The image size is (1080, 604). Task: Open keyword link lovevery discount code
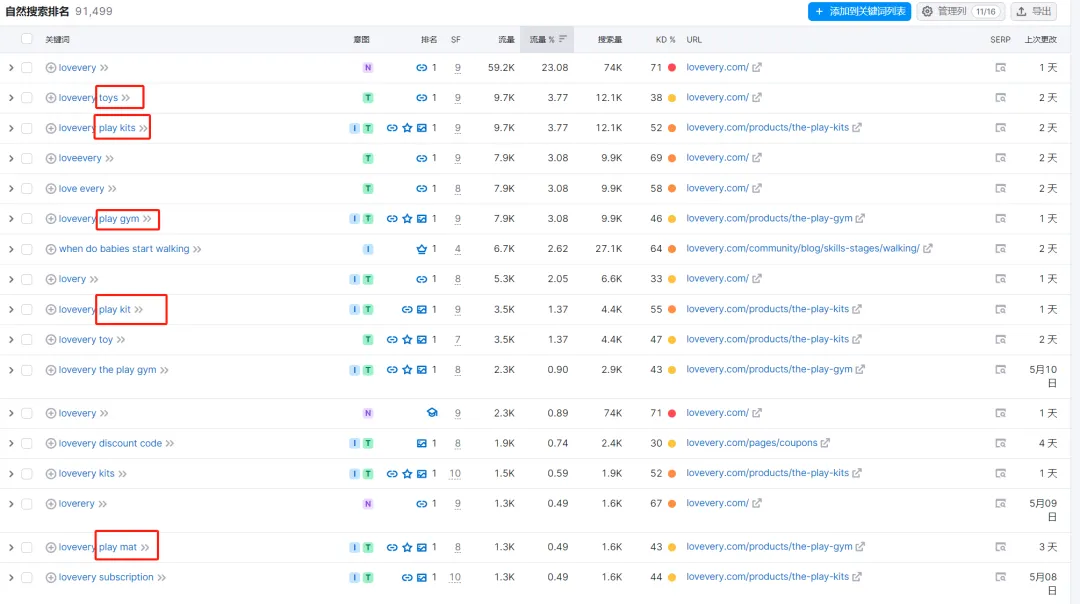click(x=110, y=444)
